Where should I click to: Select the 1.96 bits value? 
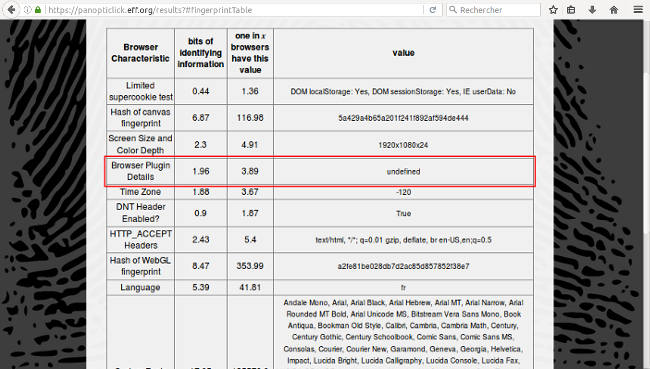point(201,171)
